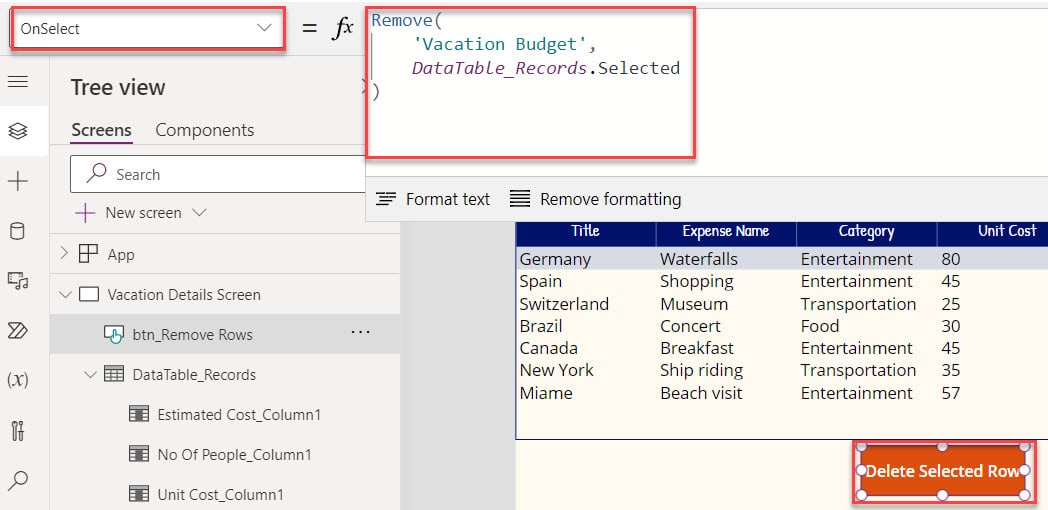Click the fx formula icon

342,29
